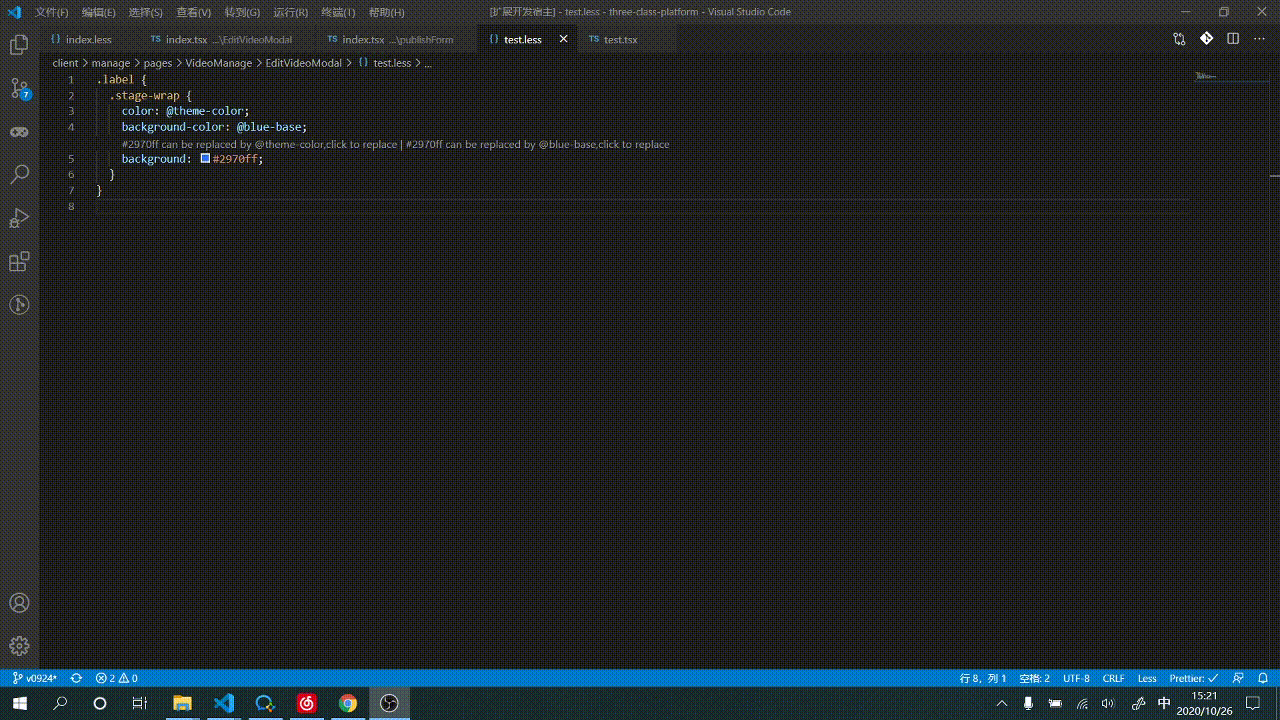This screenshot has width=1280, height=720.
Task: Open the Explorer sidebar
Action: (x=19, y=45)
